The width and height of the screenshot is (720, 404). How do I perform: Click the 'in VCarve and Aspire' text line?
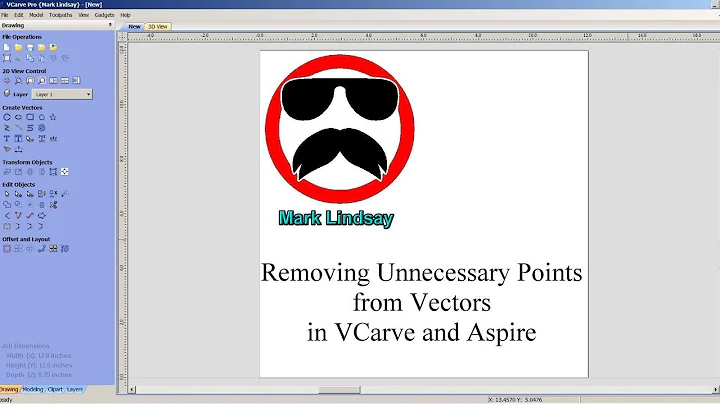pyautogui.click(x=422, y=332)
